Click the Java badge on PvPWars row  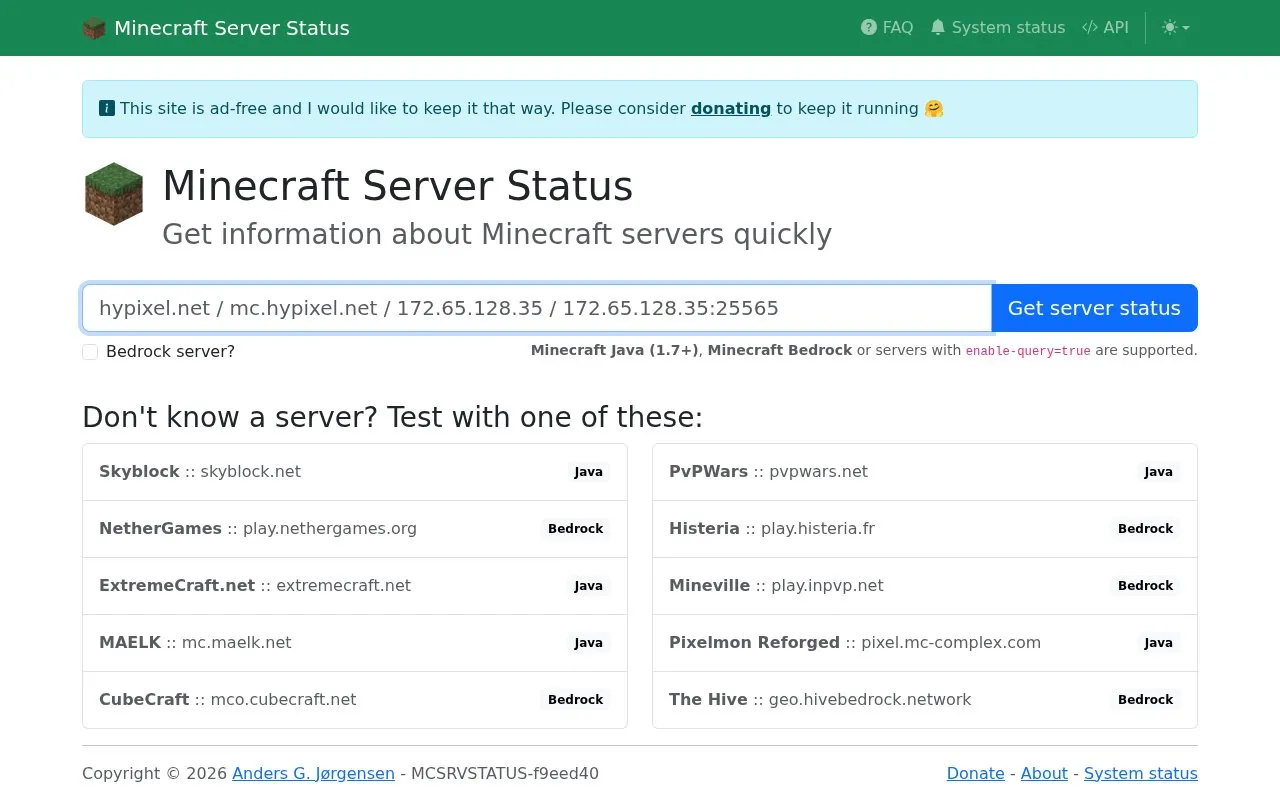pyautogui.click(x=1159, y=472)
